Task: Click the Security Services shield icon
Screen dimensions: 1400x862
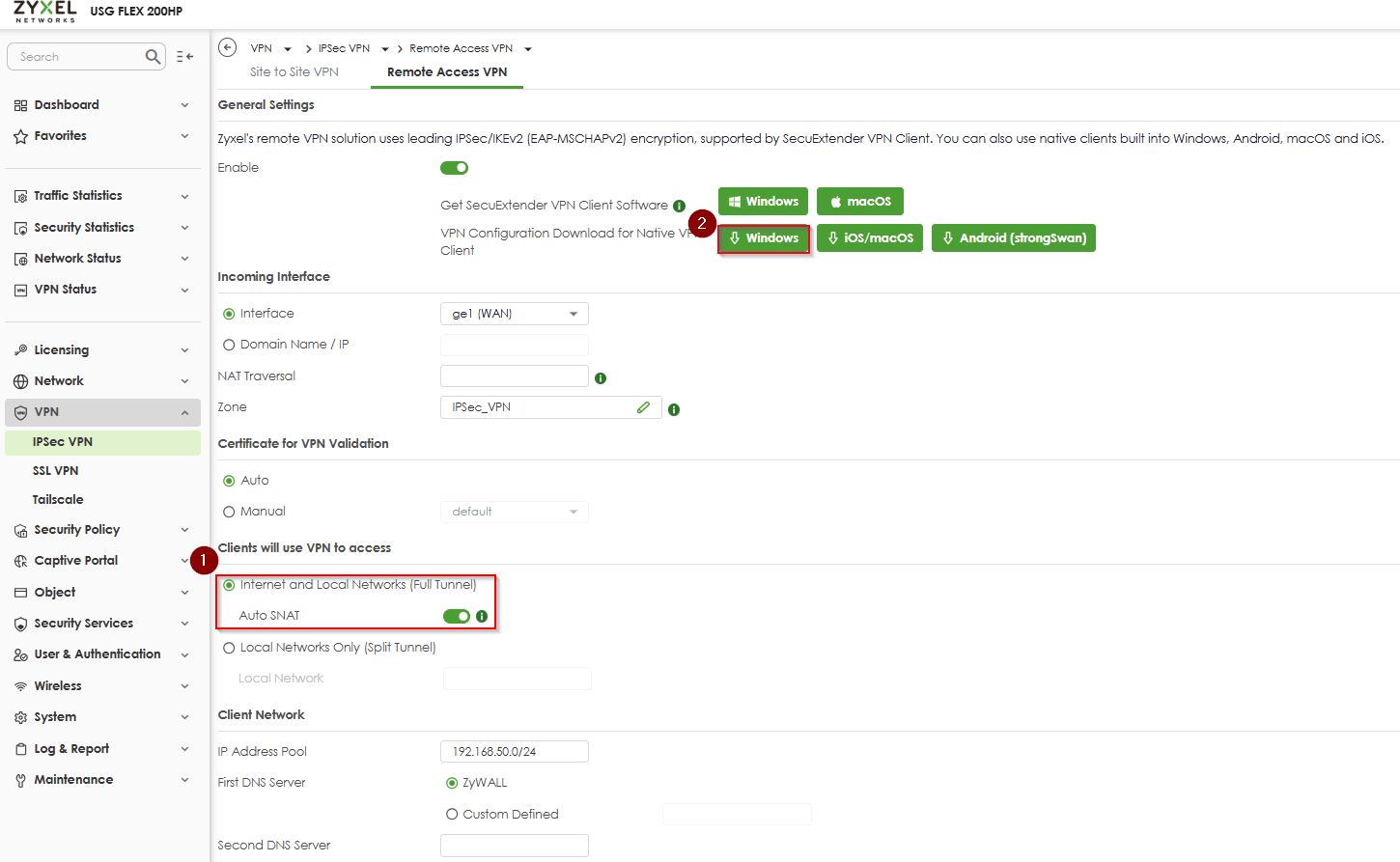Action: pos(20,624)
